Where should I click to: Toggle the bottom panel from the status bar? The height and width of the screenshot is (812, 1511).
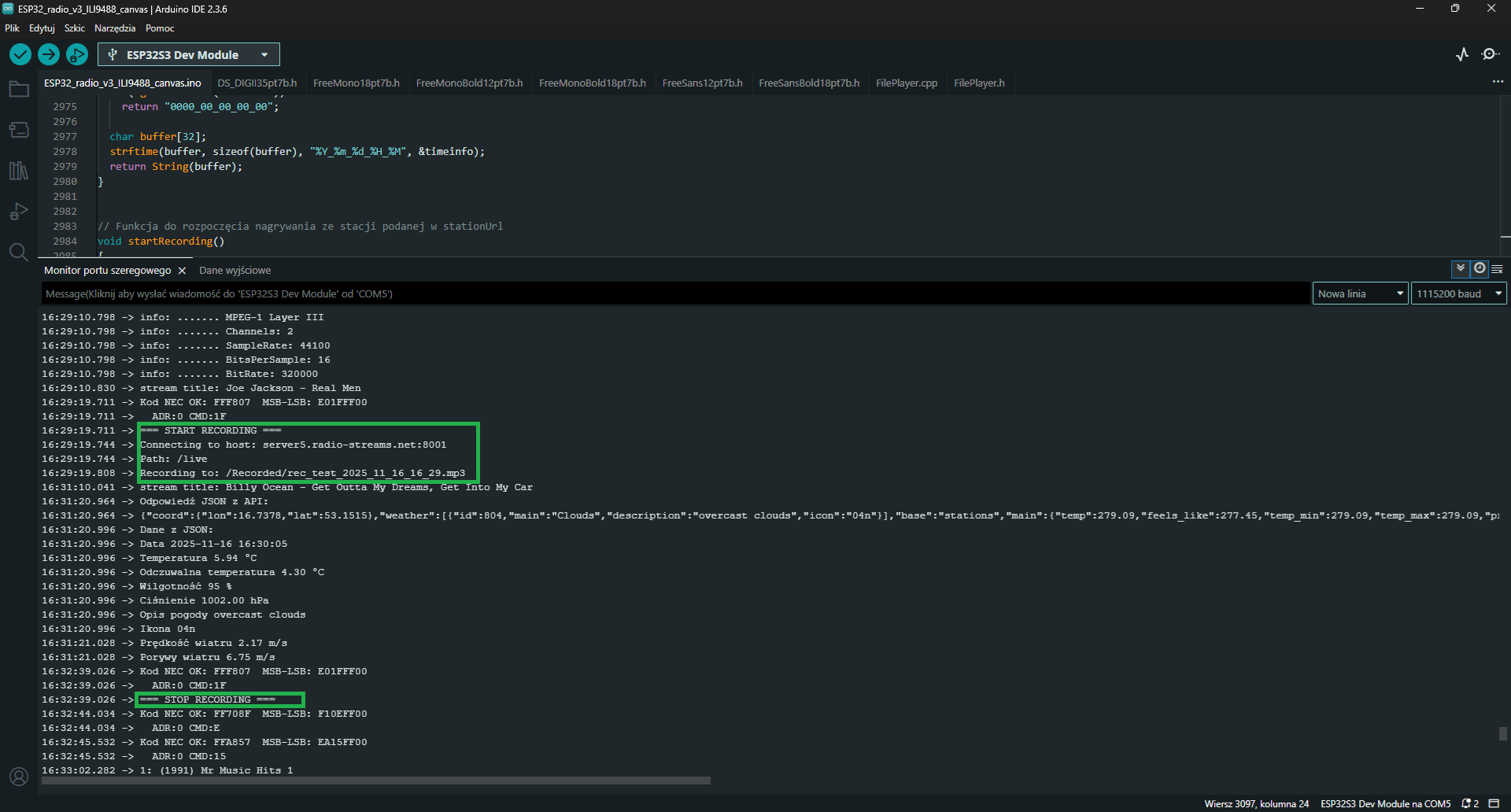1494,803
